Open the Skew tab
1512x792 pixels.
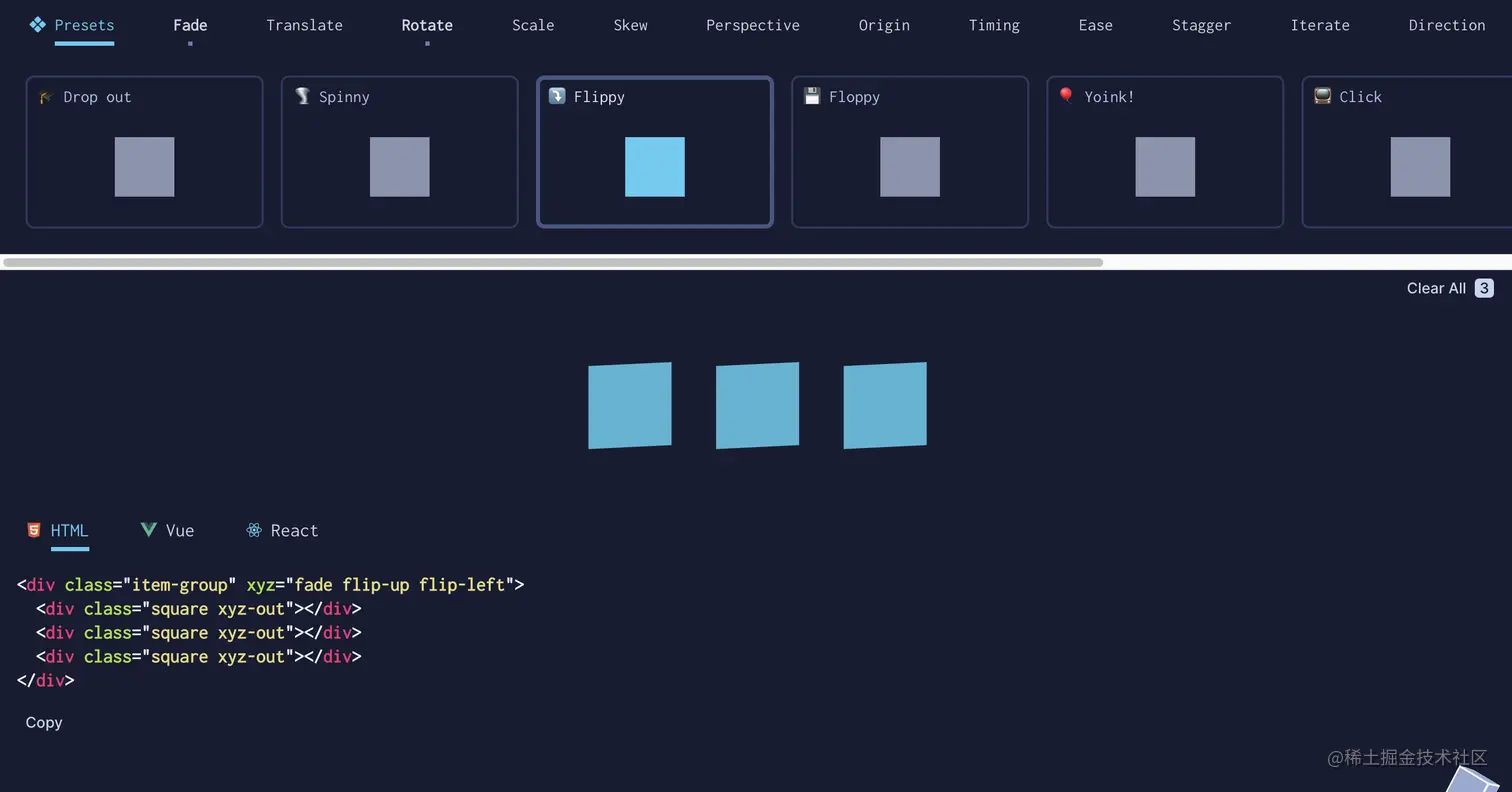pyautogui.click(x=630, y=25)
